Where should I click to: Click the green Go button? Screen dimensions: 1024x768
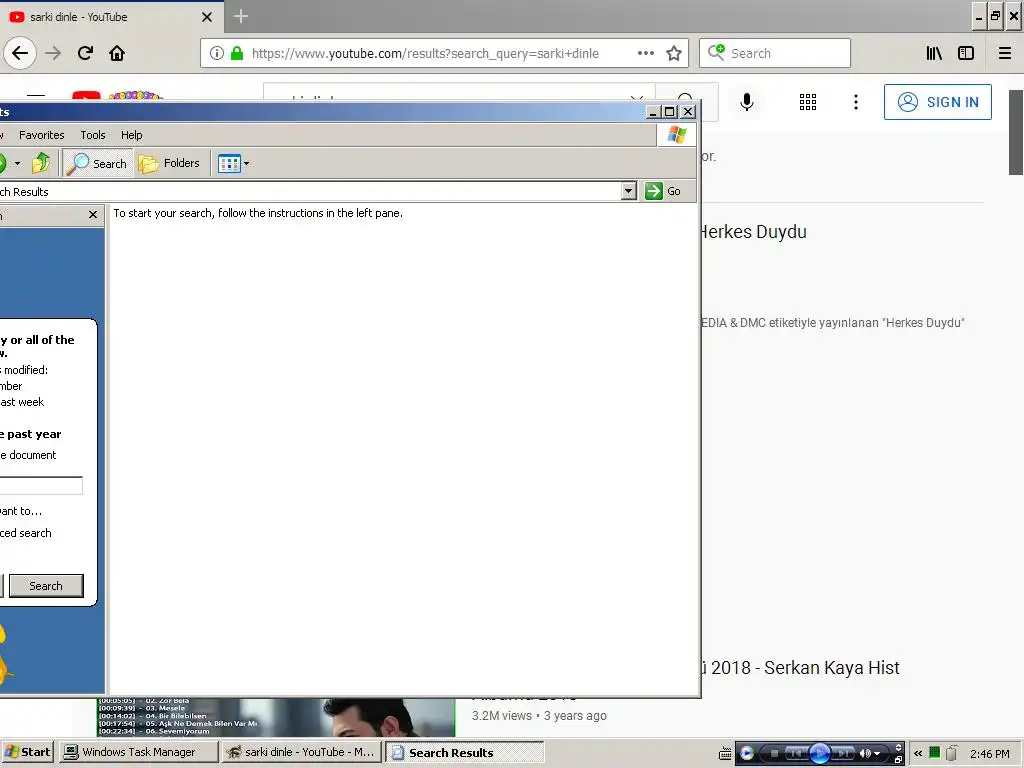pyautogui.click(x=664, y=191)
